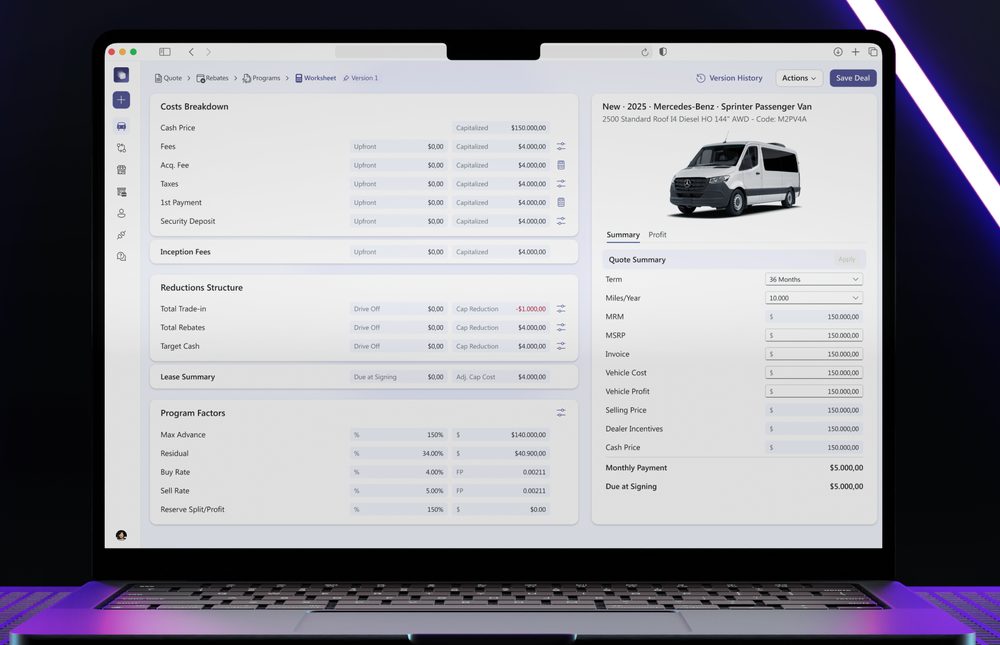
Task: Open the Miles/Year dropdown showing 10,000
Action: click(x=814, y=298)
